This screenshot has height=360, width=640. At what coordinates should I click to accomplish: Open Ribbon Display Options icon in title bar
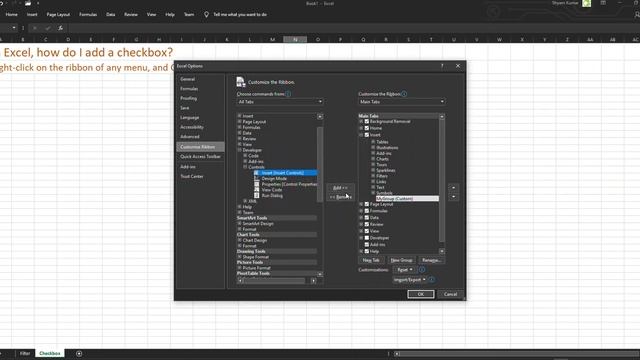pyautogui.click(x=603, y=3)
